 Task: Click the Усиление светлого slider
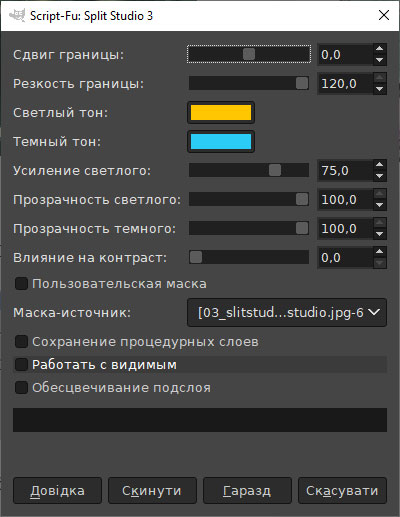coord(249,170)
